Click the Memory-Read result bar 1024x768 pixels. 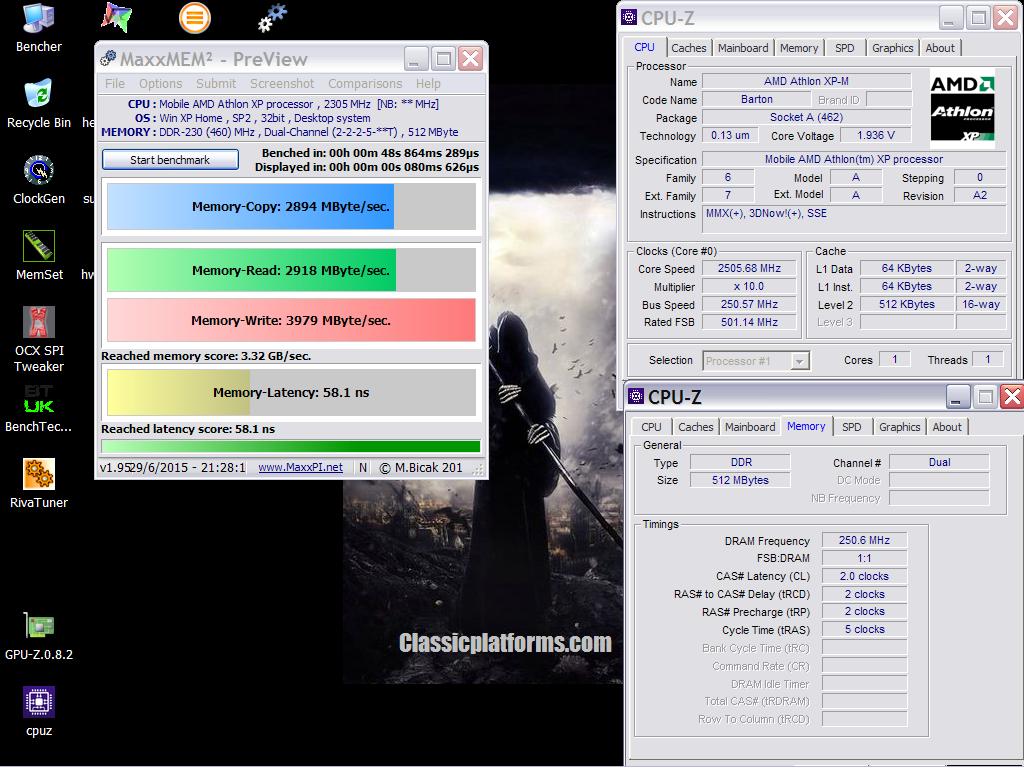291,270
